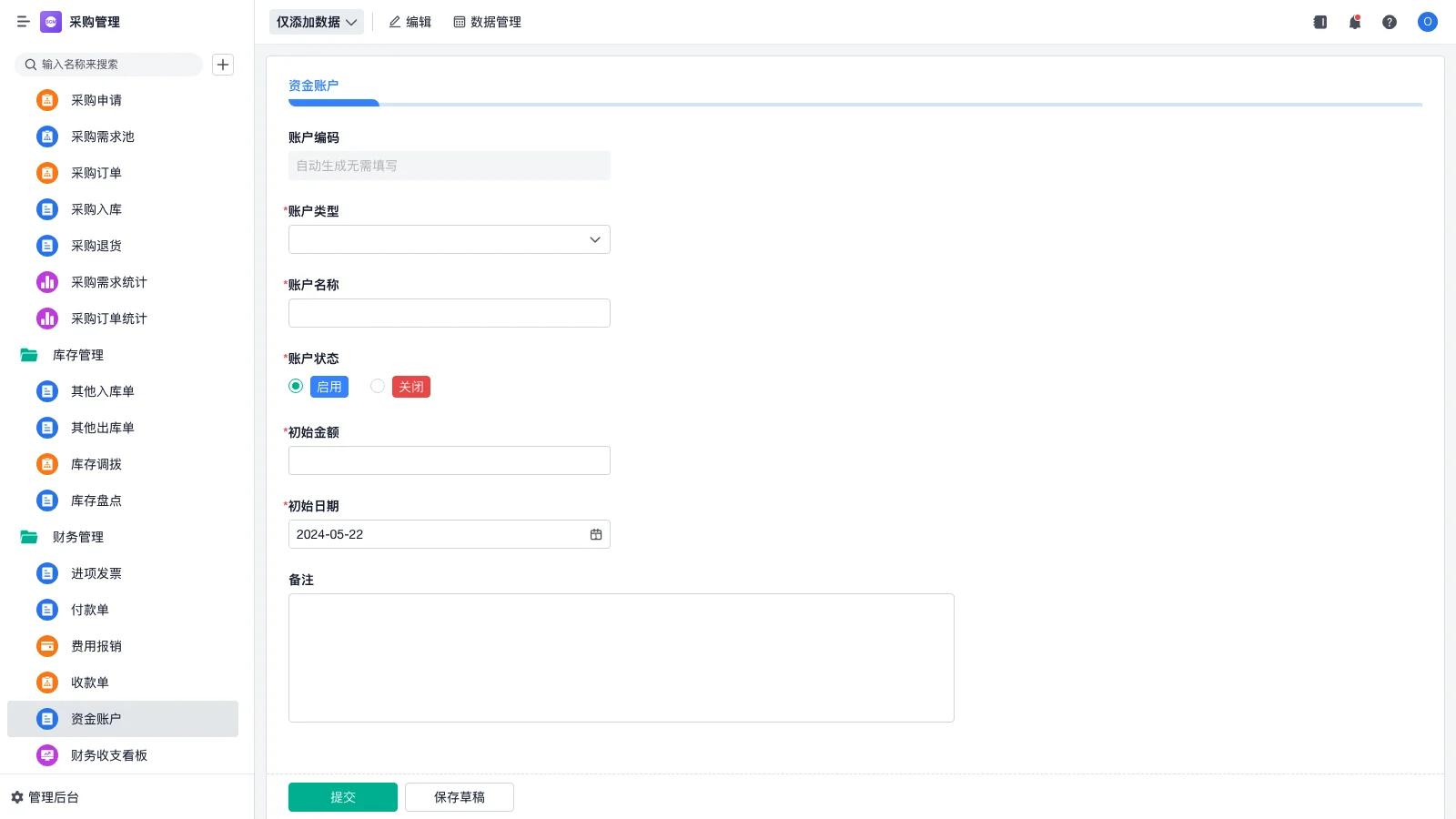Click the blue icon beside 采购需求池
1456x819 pixels.
pyautogui.click(x=47, y=136)
